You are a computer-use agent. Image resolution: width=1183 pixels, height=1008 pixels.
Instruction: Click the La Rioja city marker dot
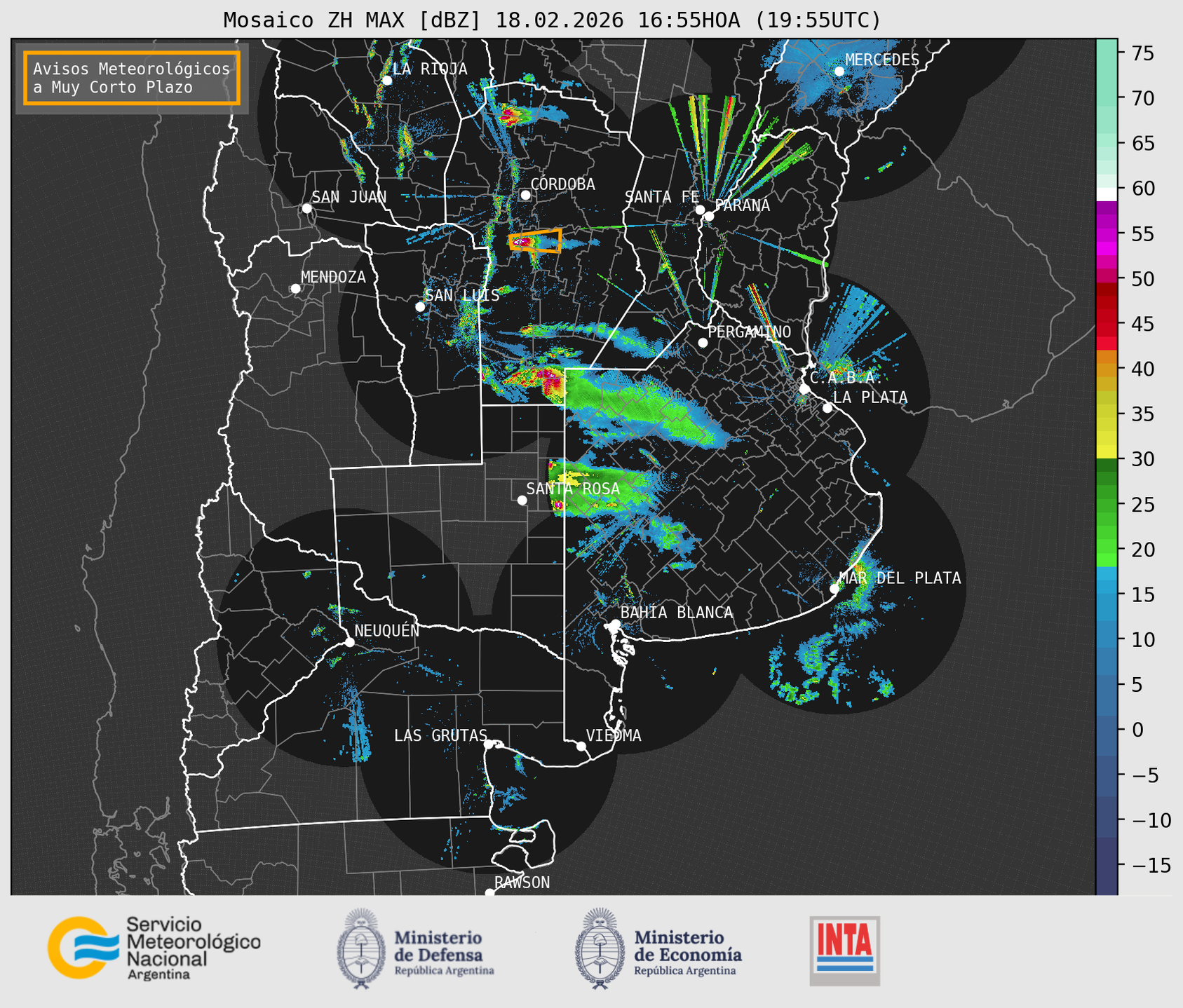(387, 81)
